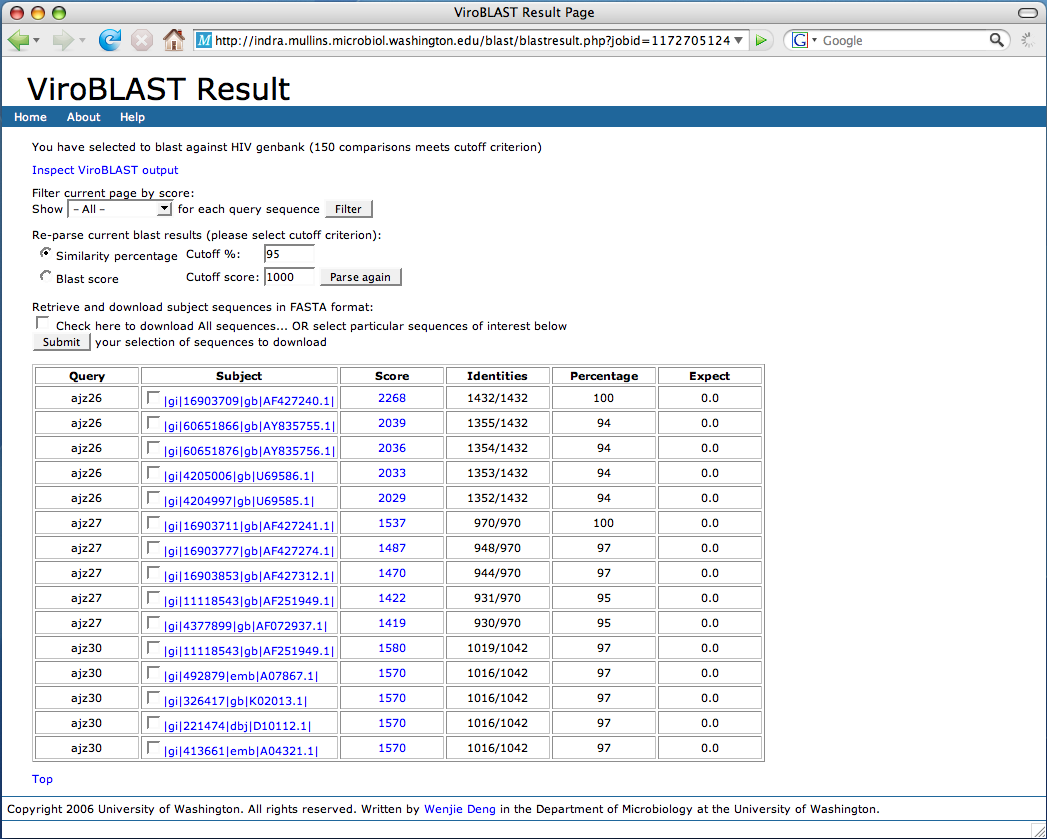Open the Inspect ViroBLAST output link
This screenshot has width=1047, height=839.
(x=105, y=170)
